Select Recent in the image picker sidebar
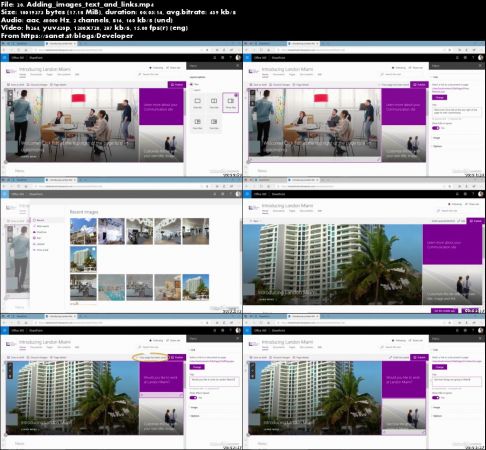Screen dimensions: 486x450 [x=40, y=220]
